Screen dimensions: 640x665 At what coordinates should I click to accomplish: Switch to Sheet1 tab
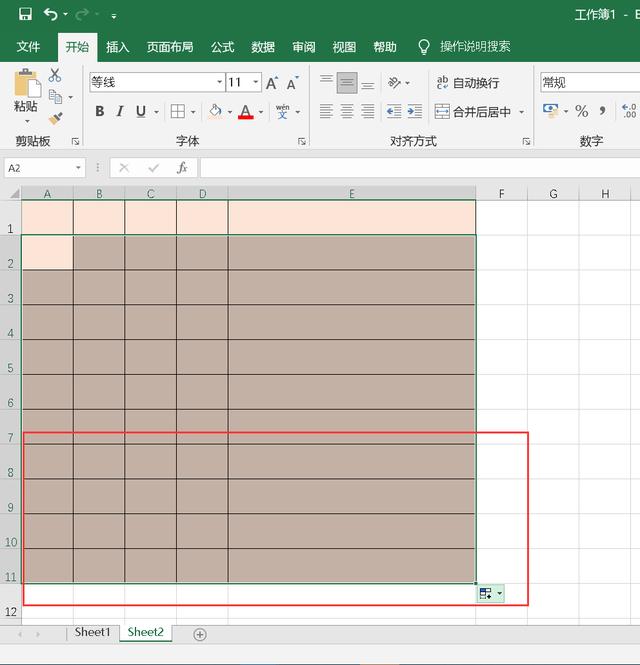(92, 632)
